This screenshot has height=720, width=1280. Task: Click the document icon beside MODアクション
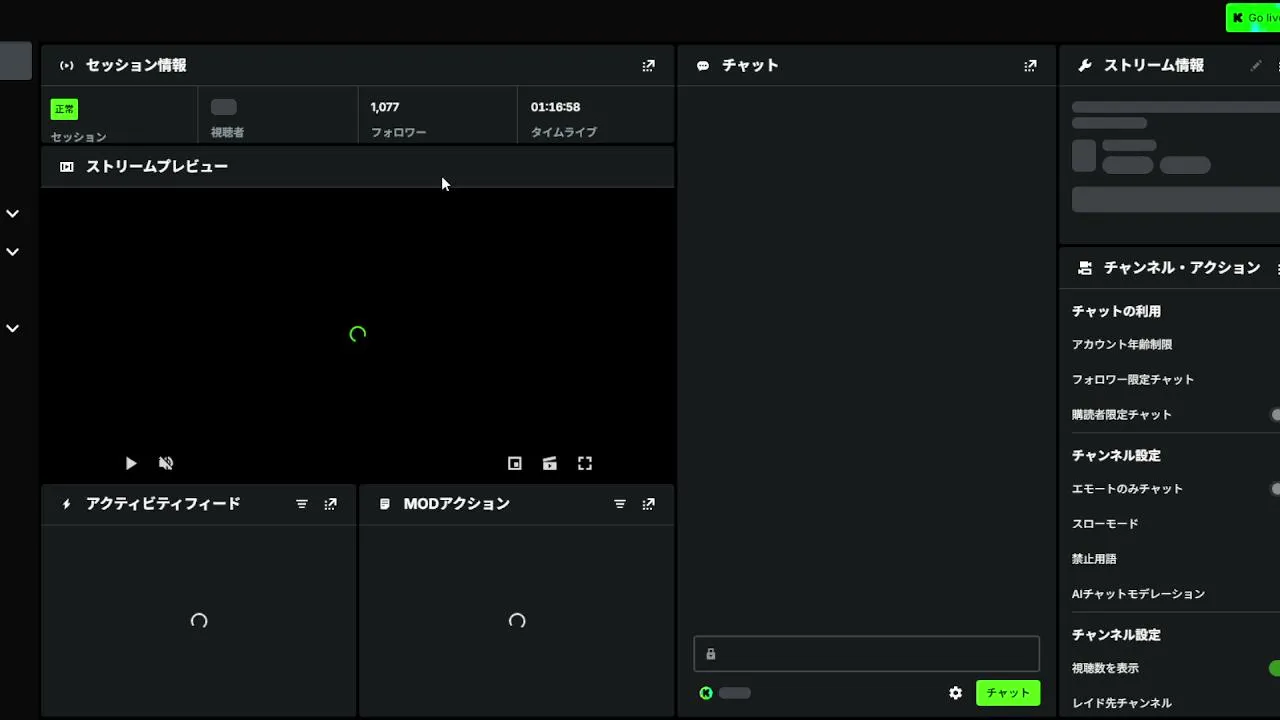pyautogui.click(x=385, y=505)
